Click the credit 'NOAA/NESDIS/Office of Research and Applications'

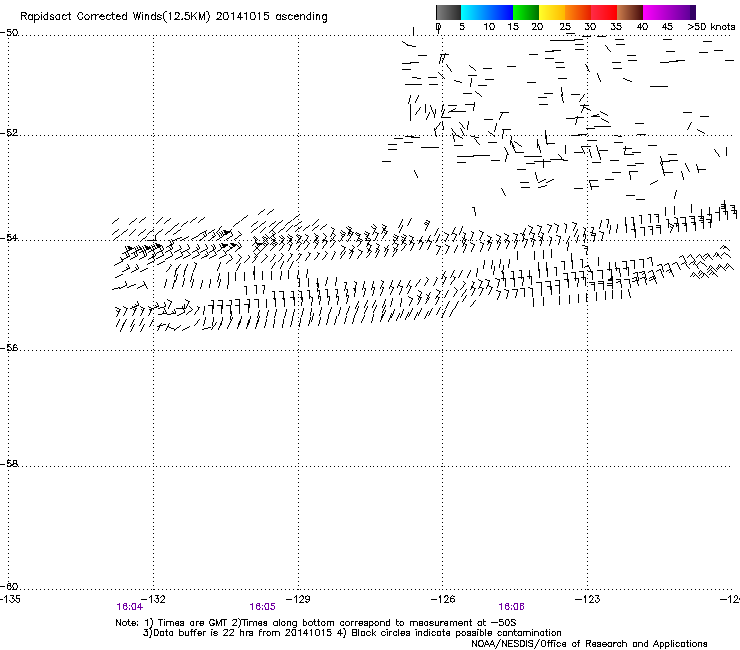coord(589,644)
